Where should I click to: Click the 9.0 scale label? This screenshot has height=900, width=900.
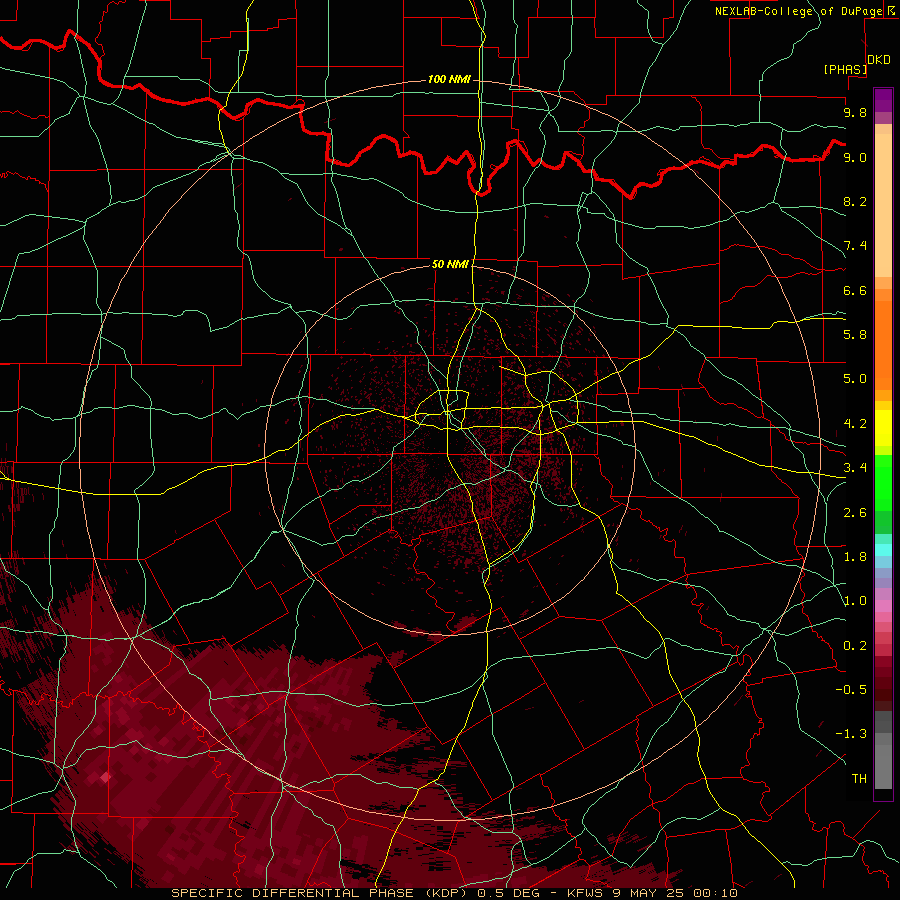(855, 157)
